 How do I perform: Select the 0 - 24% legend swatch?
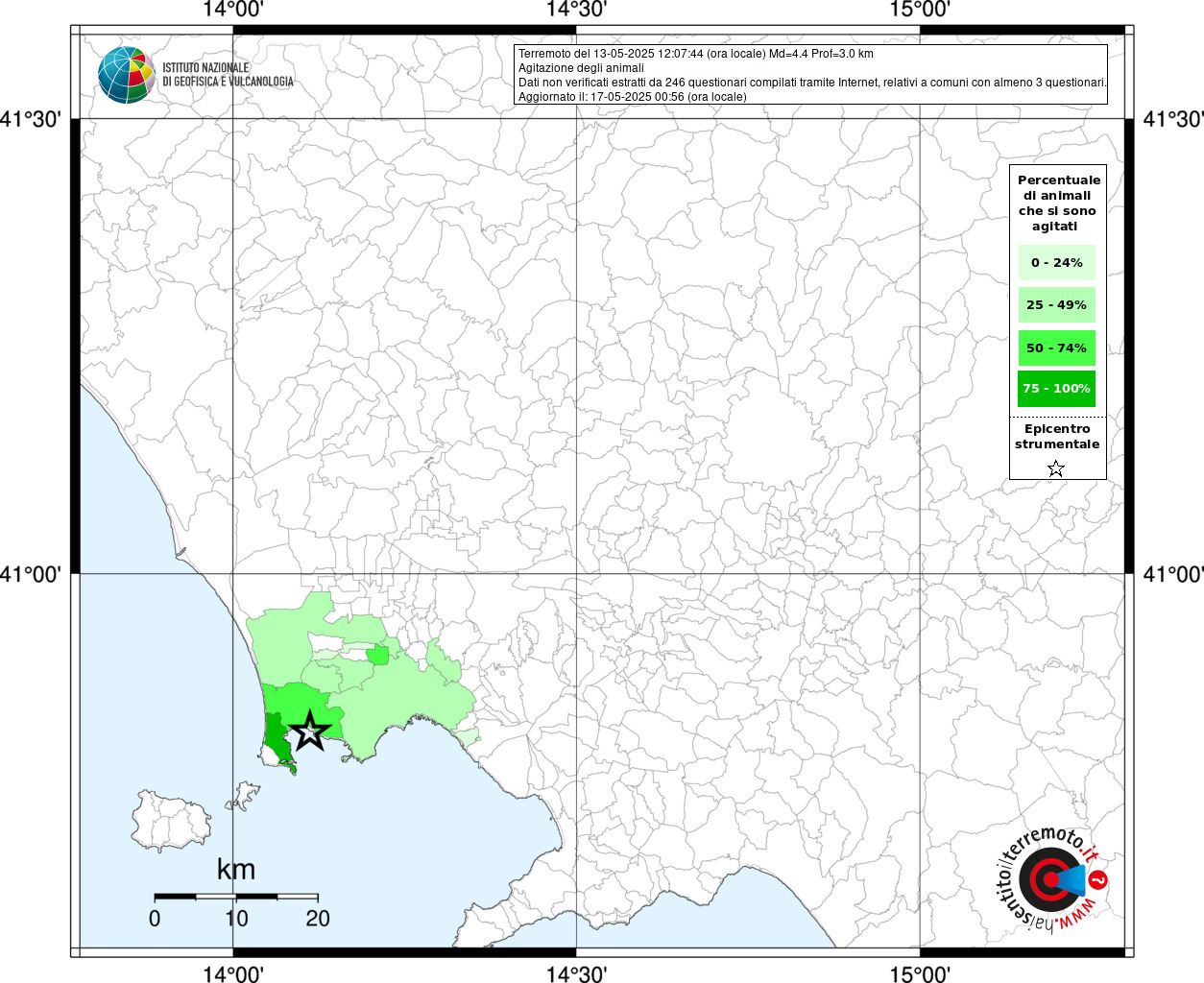pyautogui.click(x=1056, y=262)
